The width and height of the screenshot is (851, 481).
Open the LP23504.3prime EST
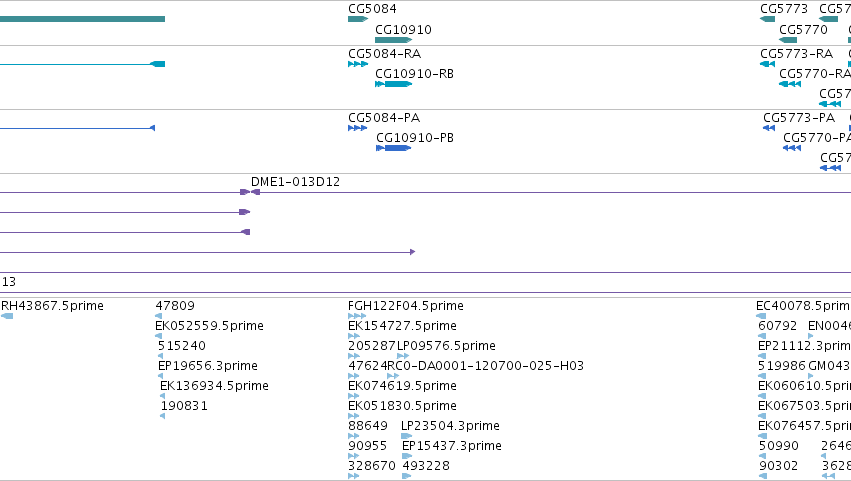tap(450, 426)
